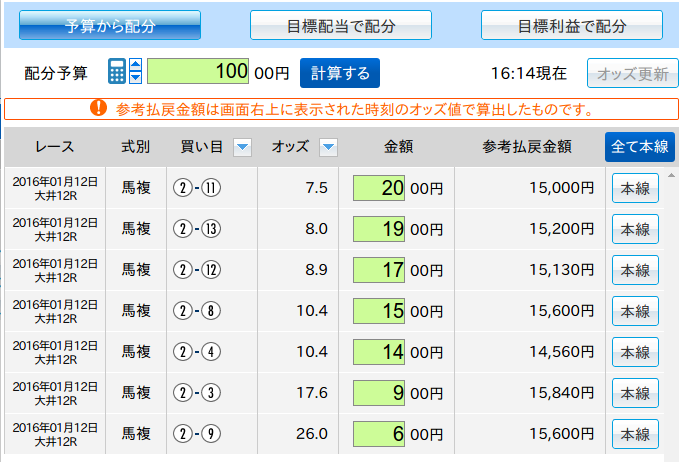Image resolution: width=682 pixels, height=462 pixels.
Task: Decrease budget with the down stepper arrow
Action: click(135, 79)
